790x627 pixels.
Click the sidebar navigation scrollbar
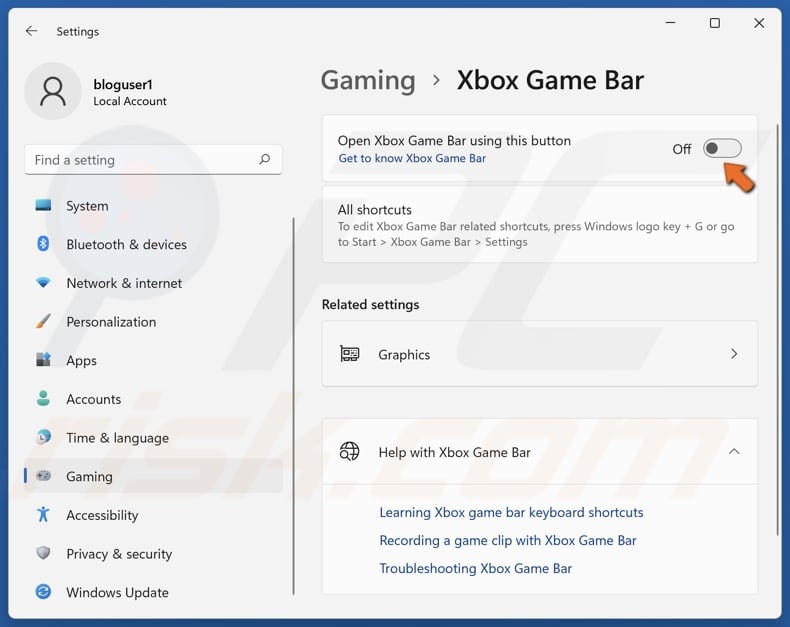(293, 406)
